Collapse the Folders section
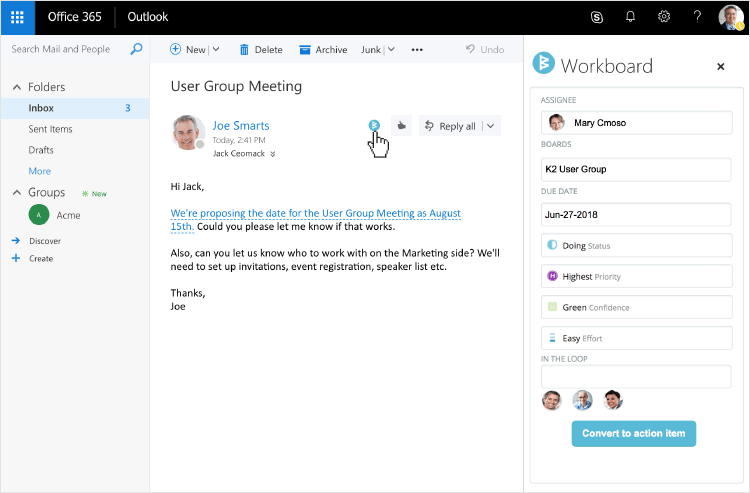Screen dimensions: 750x493 coord(17,87)
